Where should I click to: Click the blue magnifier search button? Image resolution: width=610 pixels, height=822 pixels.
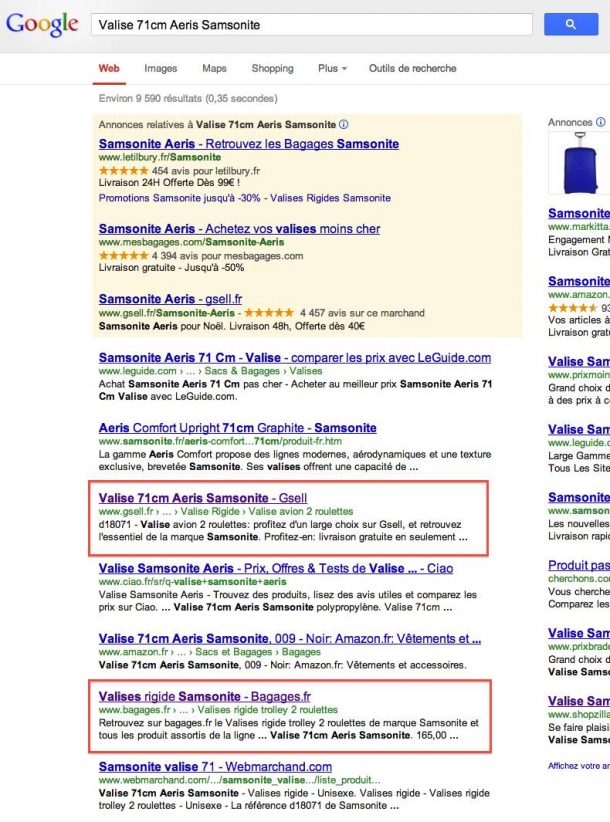click(x=571, y=24)
